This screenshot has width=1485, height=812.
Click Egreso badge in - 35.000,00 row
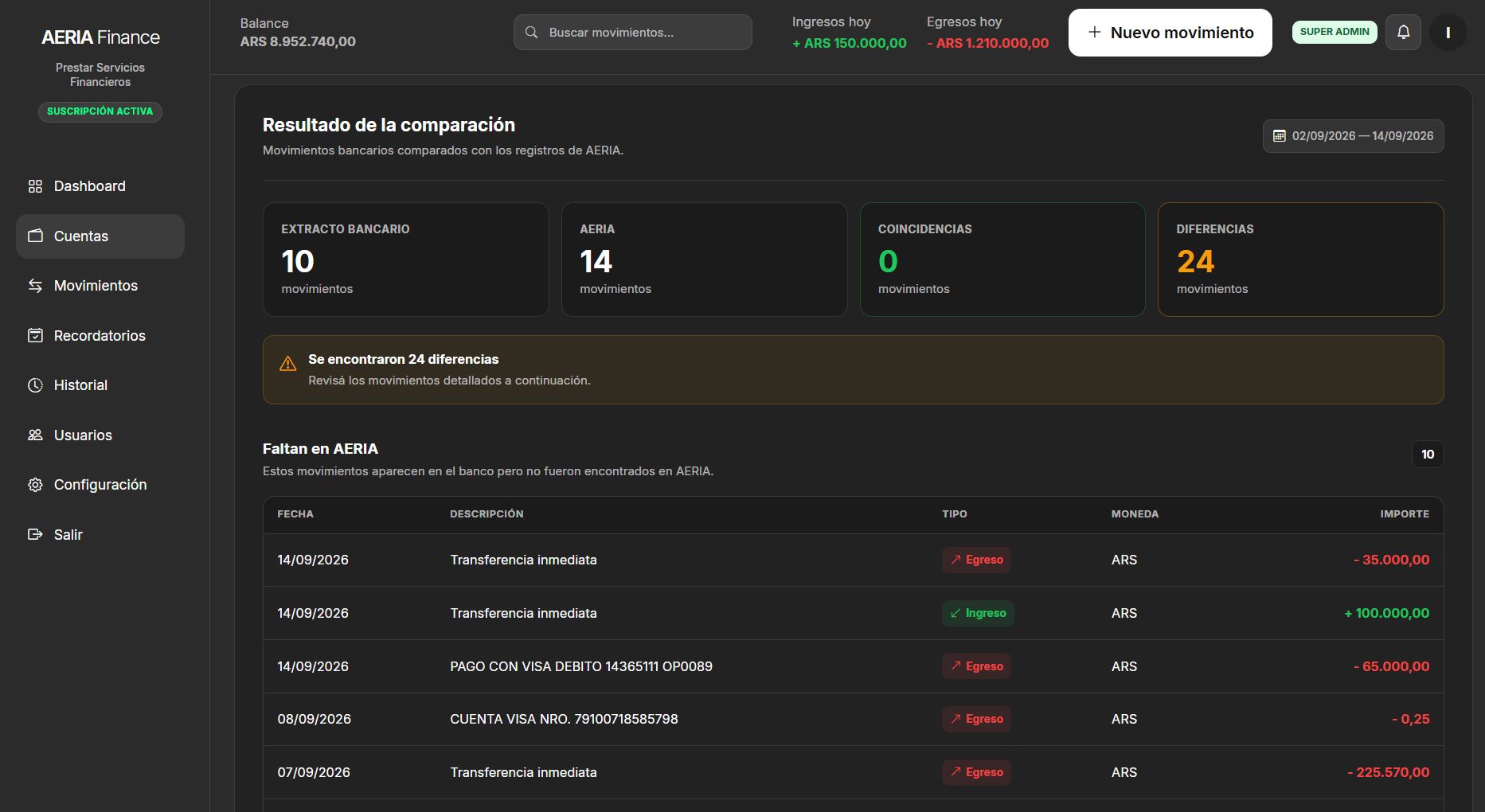[x=976, y=560]
